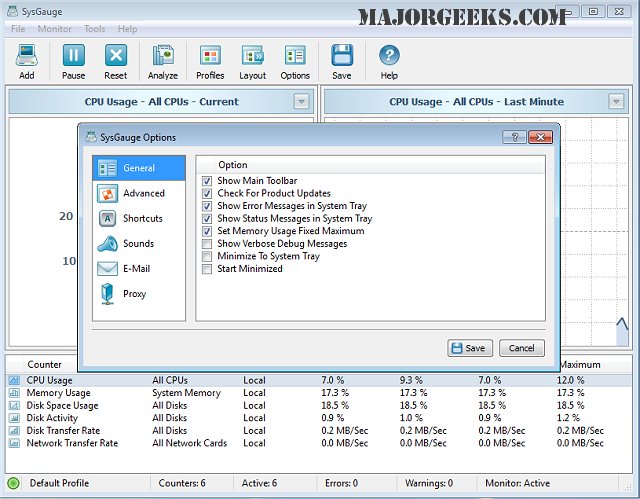Open the Sounds options category
This screenshot has width=640, height=499.
click(x=139, y=244)
